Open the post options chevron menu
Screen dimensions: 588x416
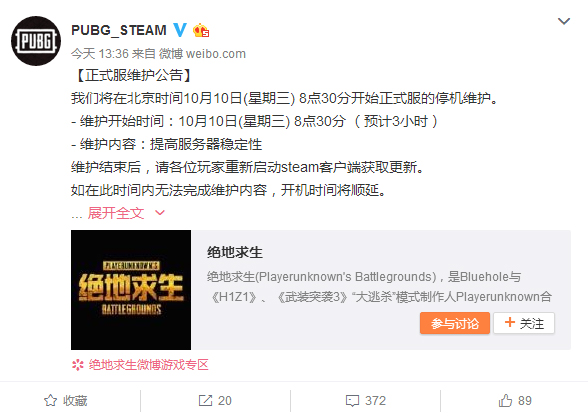click(564, 21)
